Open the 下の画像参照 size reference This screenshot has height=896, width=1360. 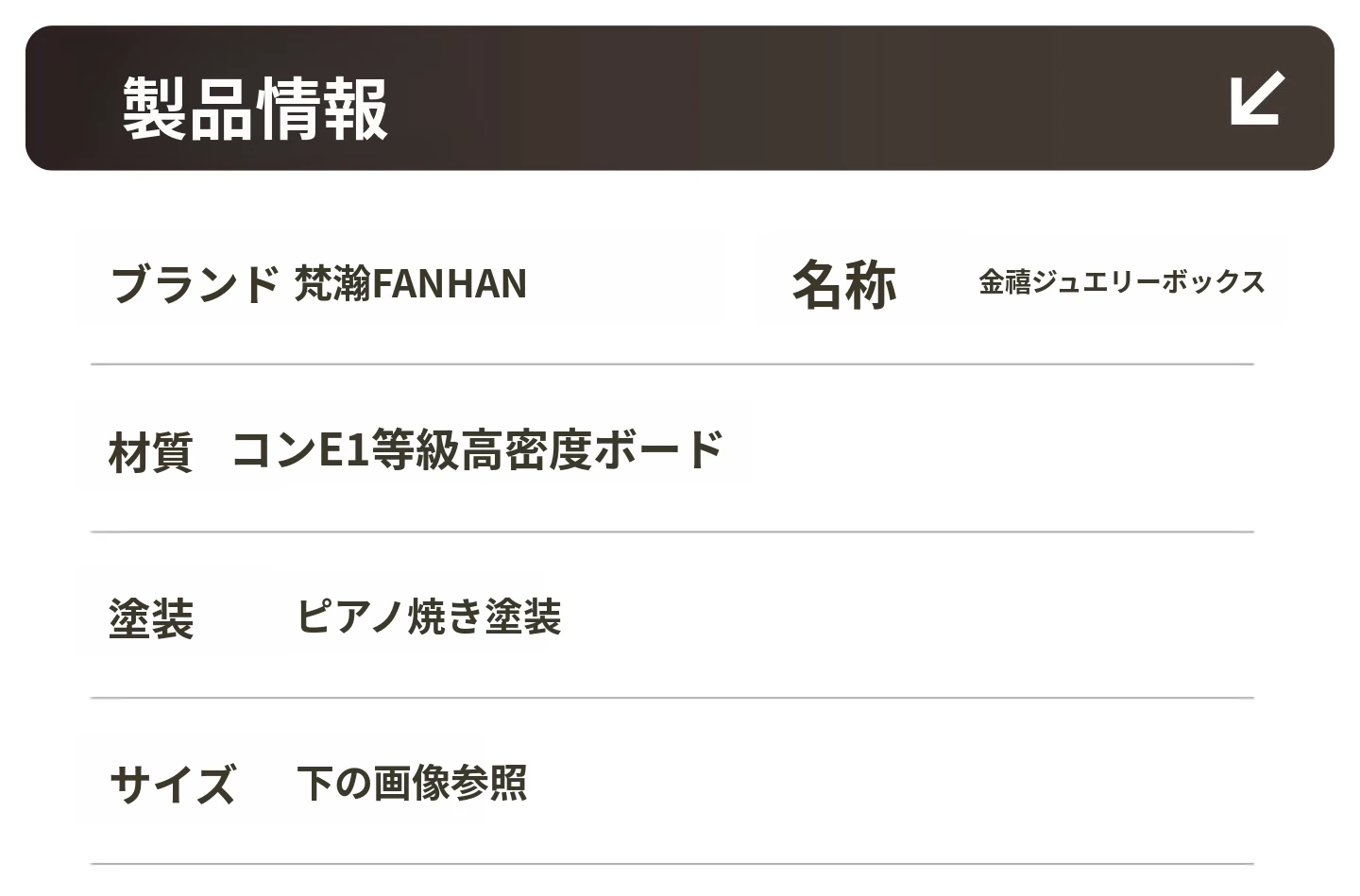click(x=412, y=783)
